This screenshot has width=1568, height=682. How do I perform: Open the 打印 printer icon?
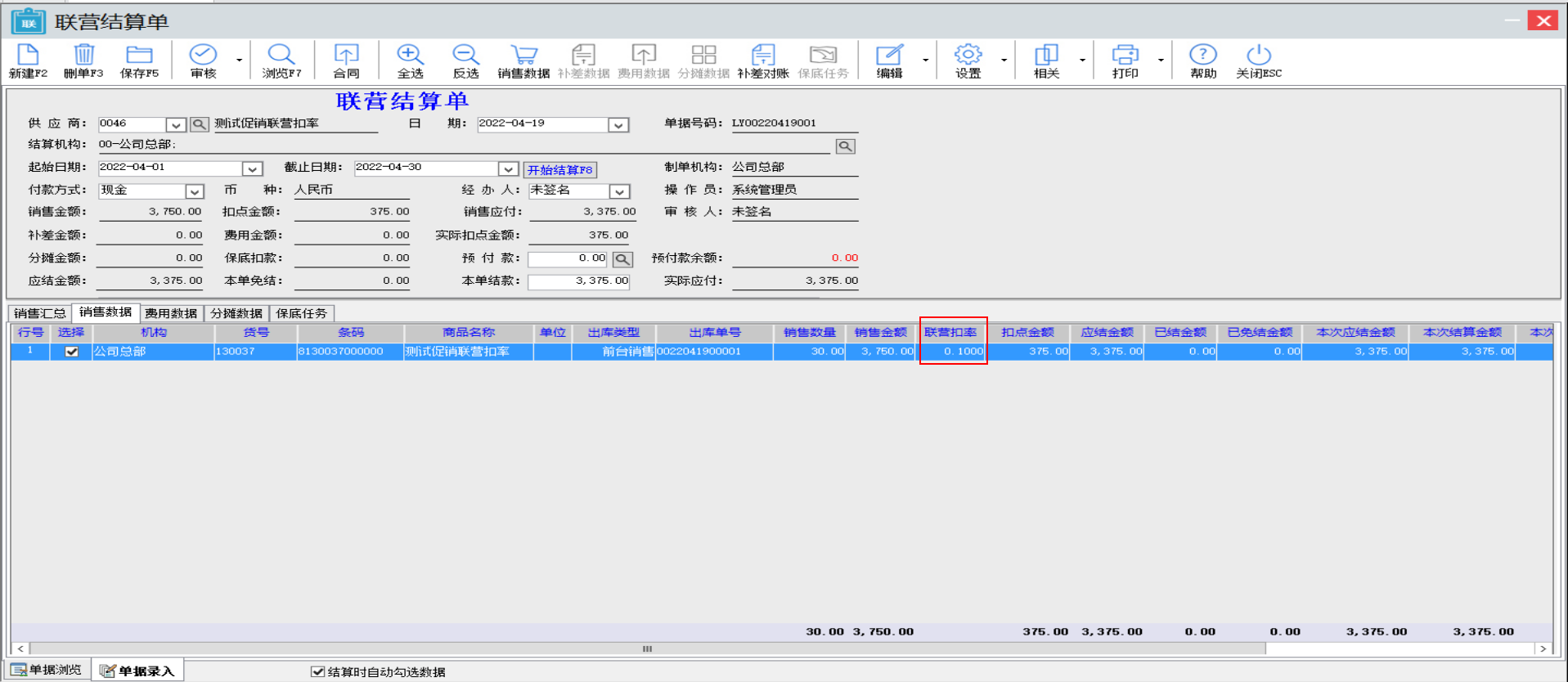1125,56
